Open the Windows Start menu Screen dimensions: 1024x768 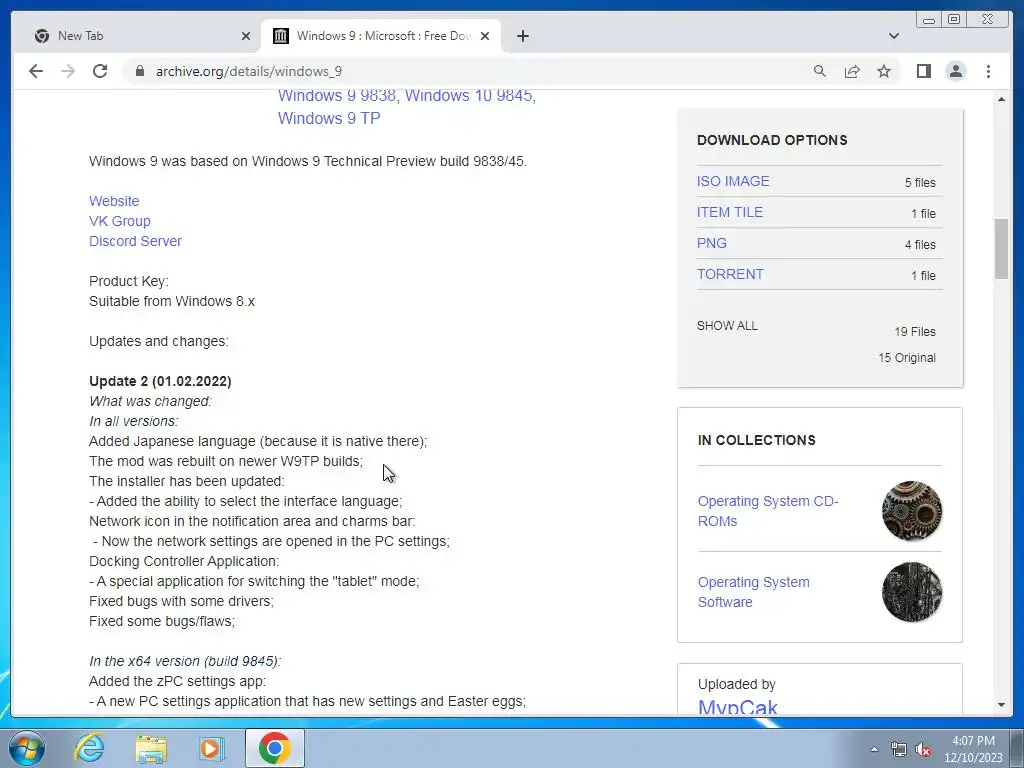25,748
